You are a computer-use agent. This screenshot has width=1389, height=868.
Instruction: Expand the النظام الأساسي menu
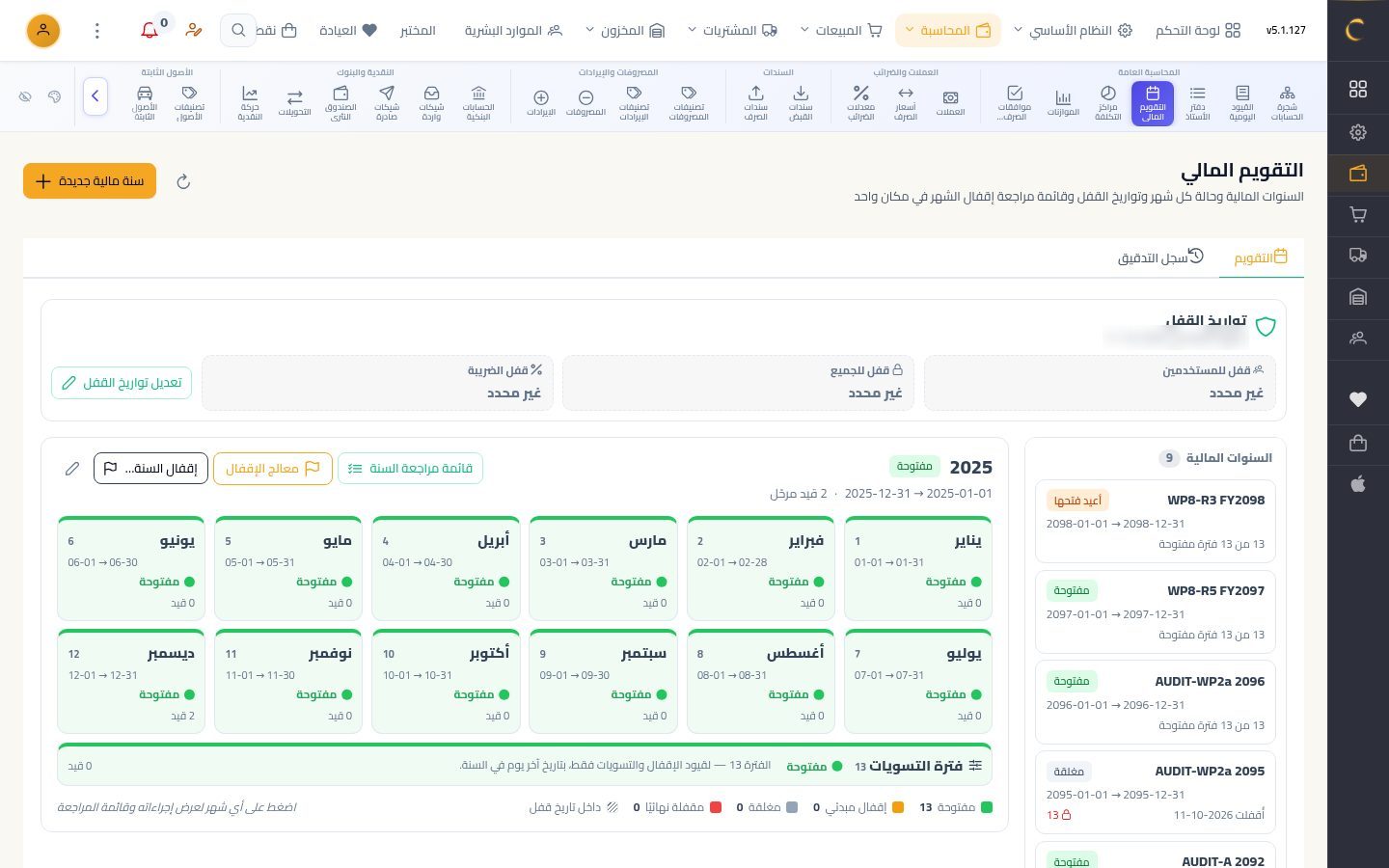1073,31
